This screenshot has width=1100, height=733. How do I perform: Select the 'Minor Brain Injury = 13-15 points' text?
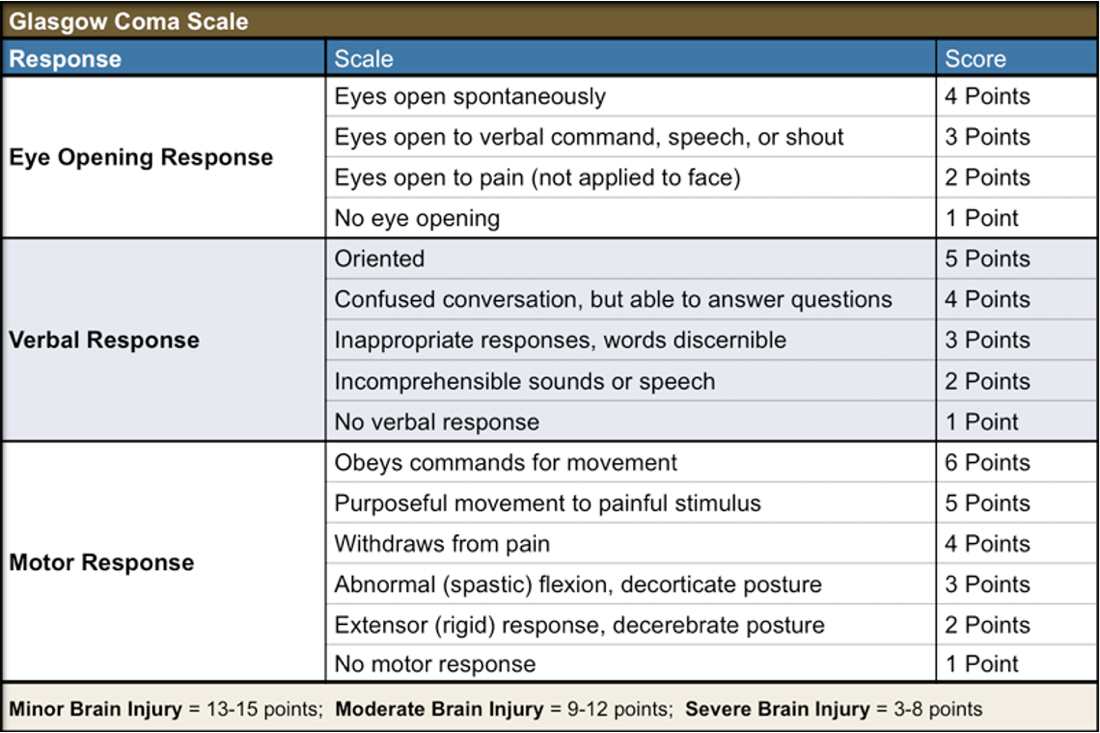[162, 709]
